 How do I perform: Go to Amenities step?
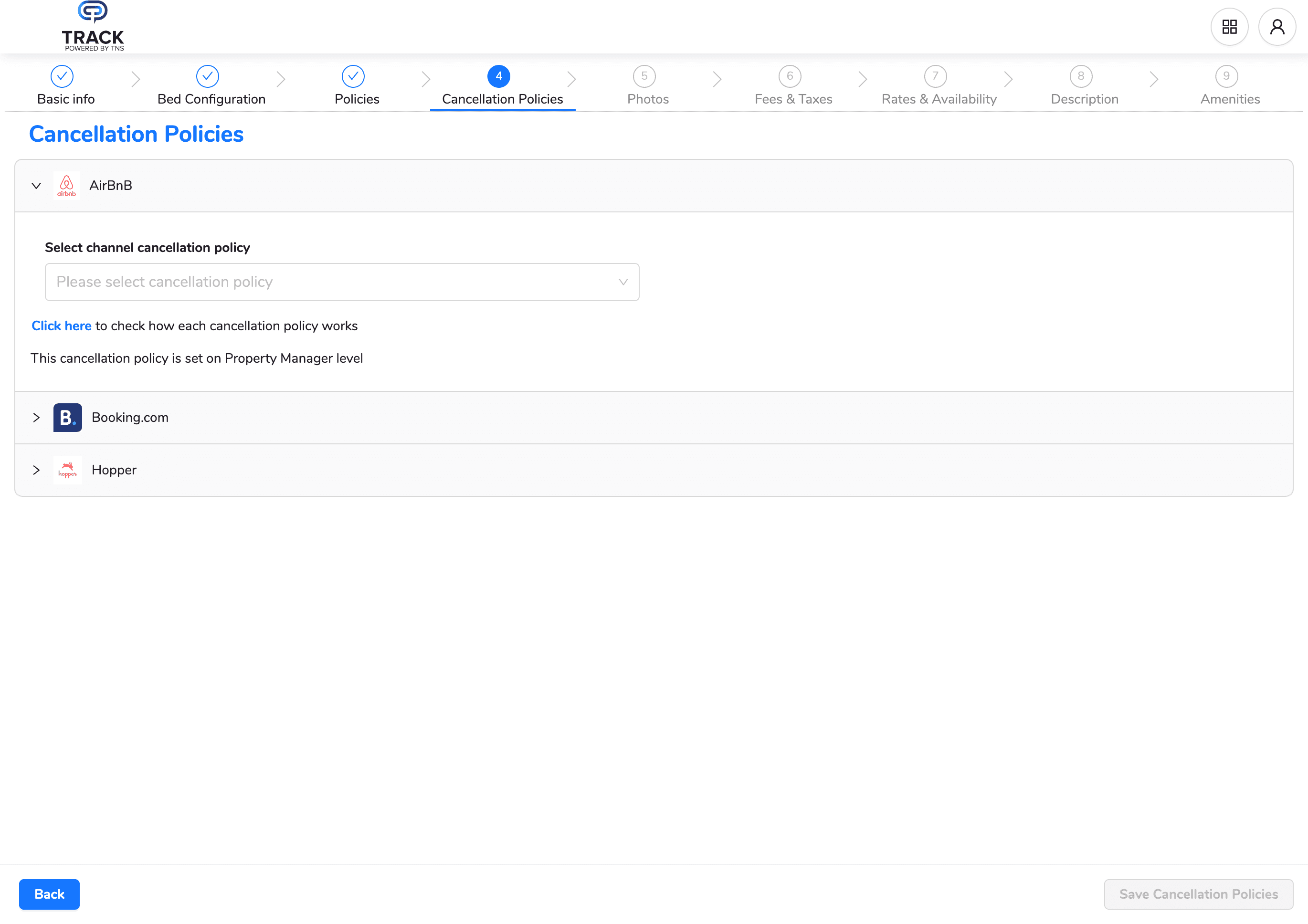point(1231,99)
